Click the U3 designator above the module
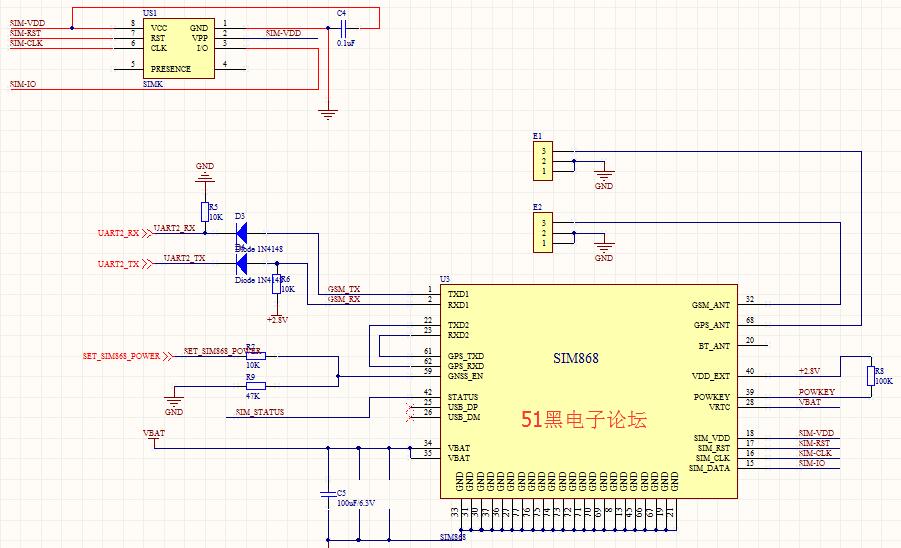This screenshot has height=548, width=901. [445, 279]
